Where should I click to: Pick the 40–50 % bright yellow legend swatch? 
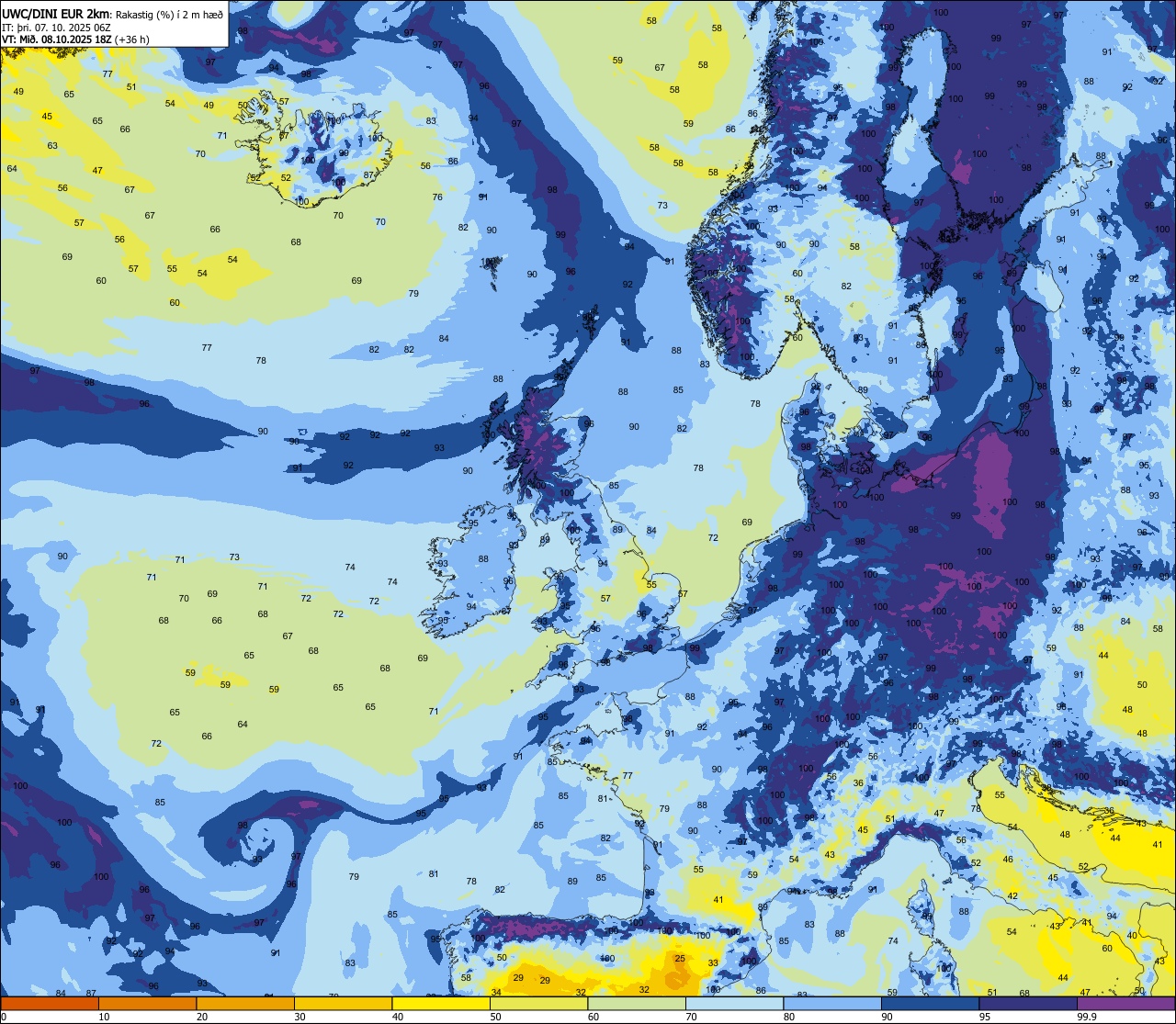pyautogui.click(x=441, y=1004)
